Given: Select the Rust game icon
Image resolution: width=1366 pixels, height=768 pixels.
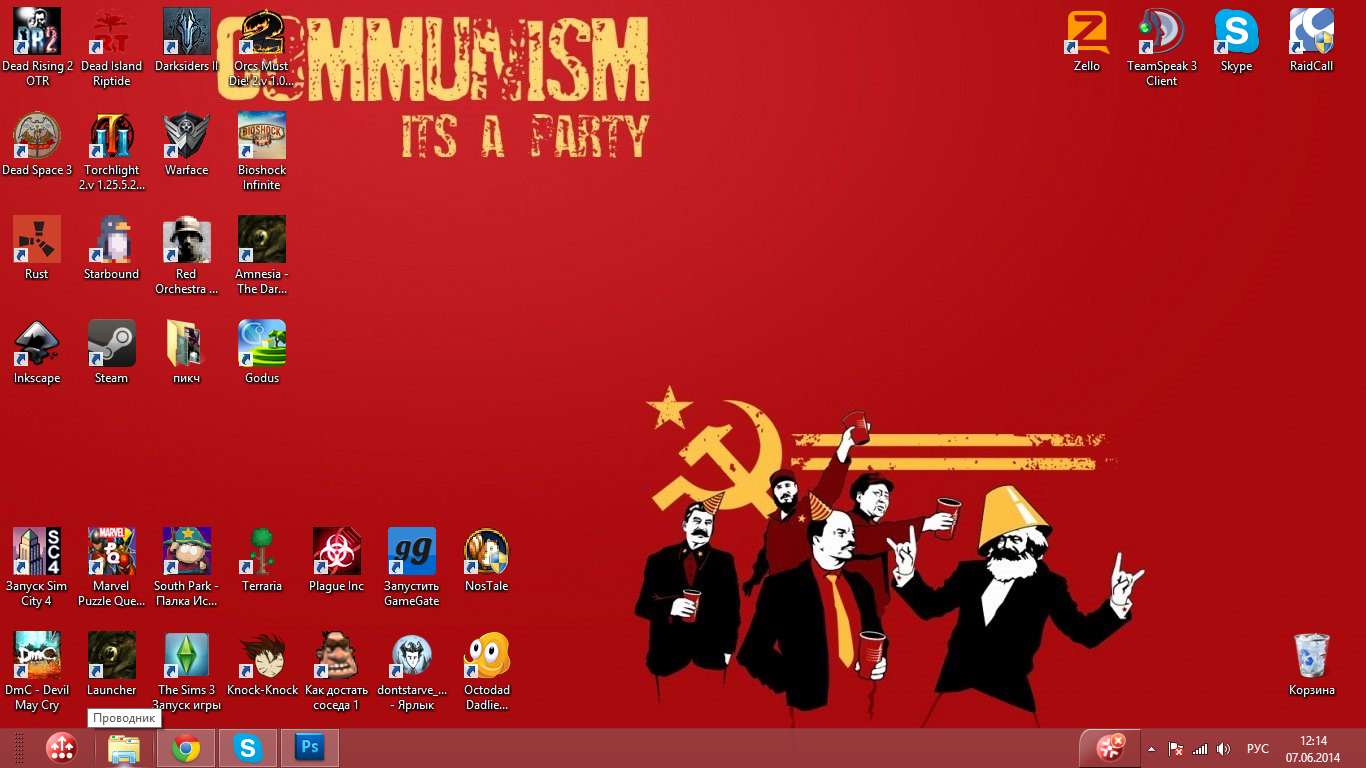Looking at the screenshot, I should 37,239.
